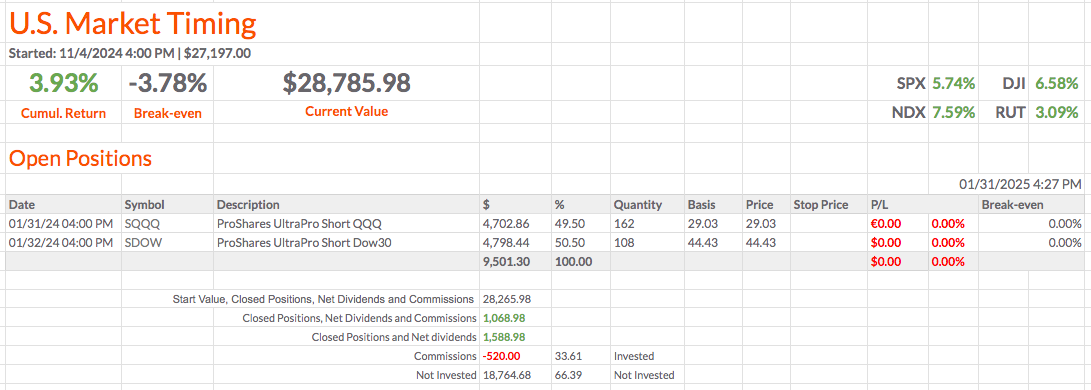Click the DJI 6.58% value
The height and width of the screenshot is (390, 1091).
point(1057,83)
